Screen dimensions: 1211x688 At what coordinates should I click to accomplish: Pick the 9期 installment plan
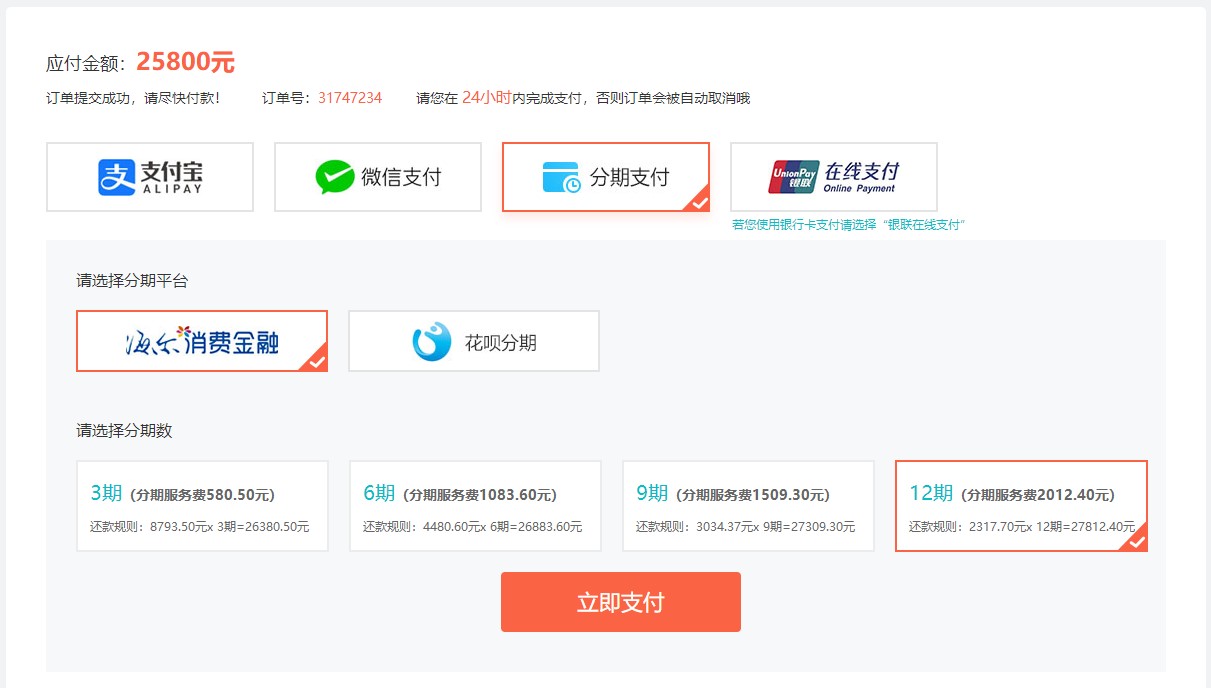point(748,506)
